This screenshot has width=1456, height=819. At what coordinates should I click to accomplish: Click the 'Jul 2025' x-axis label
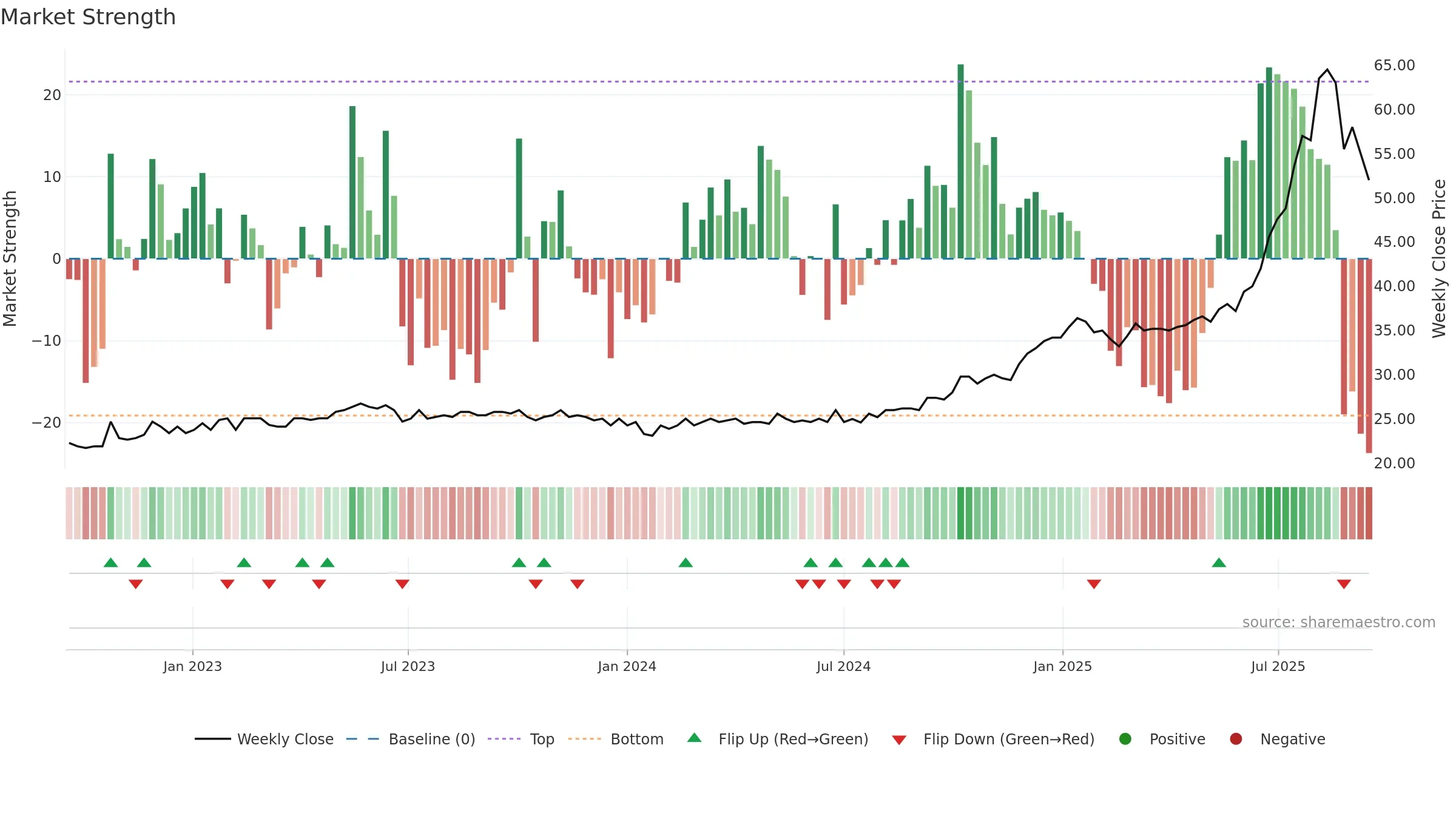click(1278, 667)
